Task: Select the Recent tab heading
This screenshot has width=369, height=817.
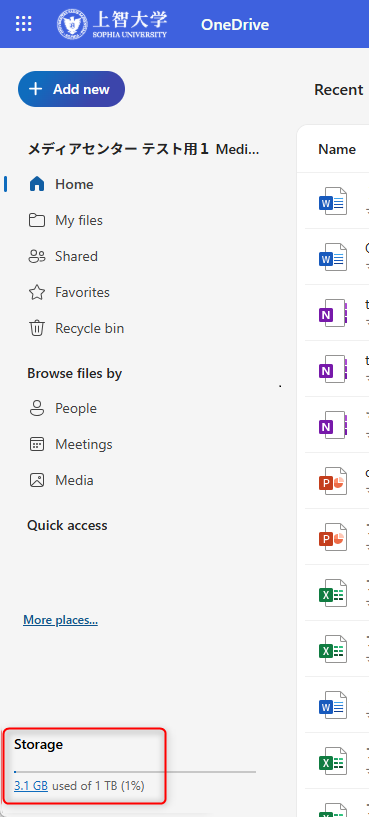Action: click(338, 90)
